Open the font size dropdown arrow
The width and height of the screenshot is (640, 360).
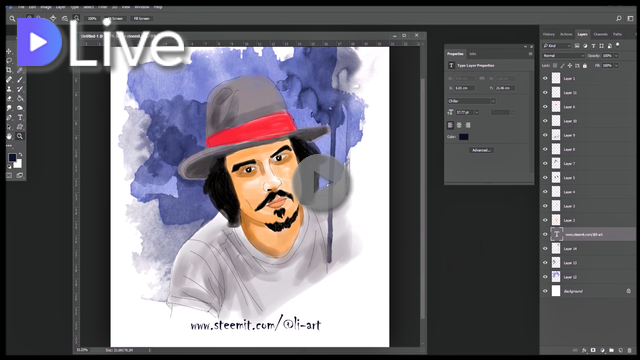point(477,112)
